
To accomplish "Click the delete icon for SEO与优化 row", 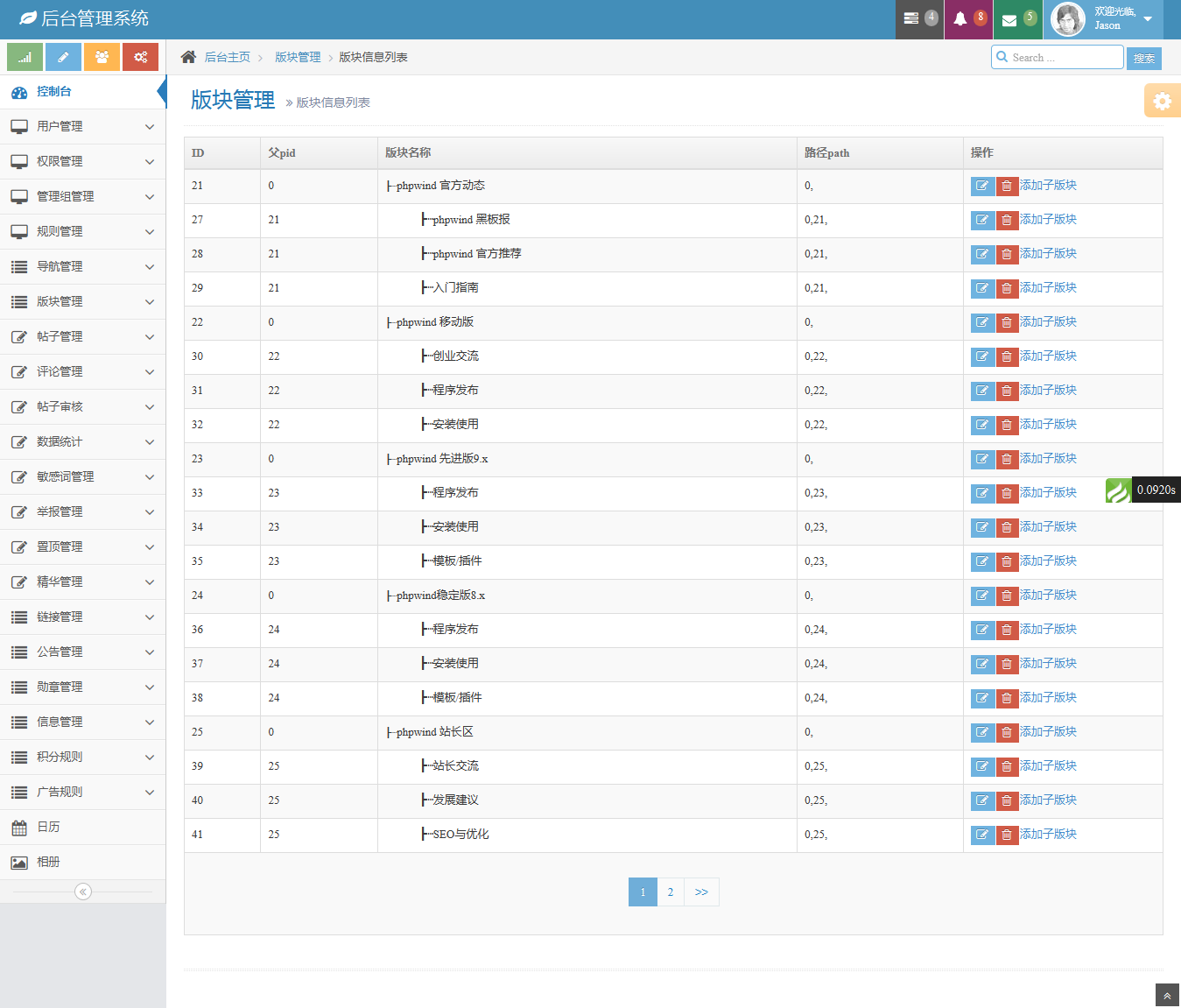I will 1007,835.
